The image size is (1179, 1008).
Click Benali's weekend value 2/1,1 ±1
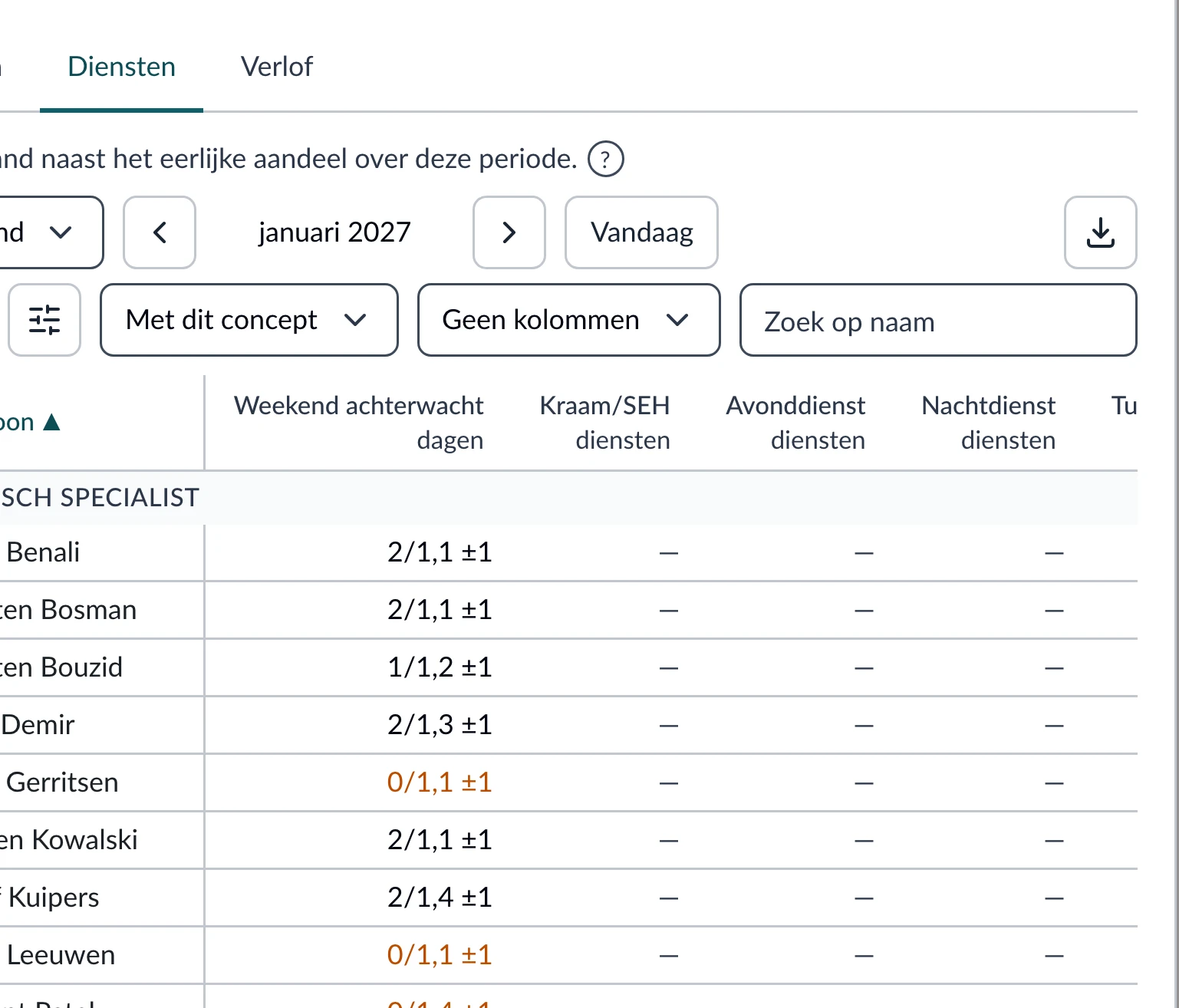pyautogui.click(x=440, y=552)
